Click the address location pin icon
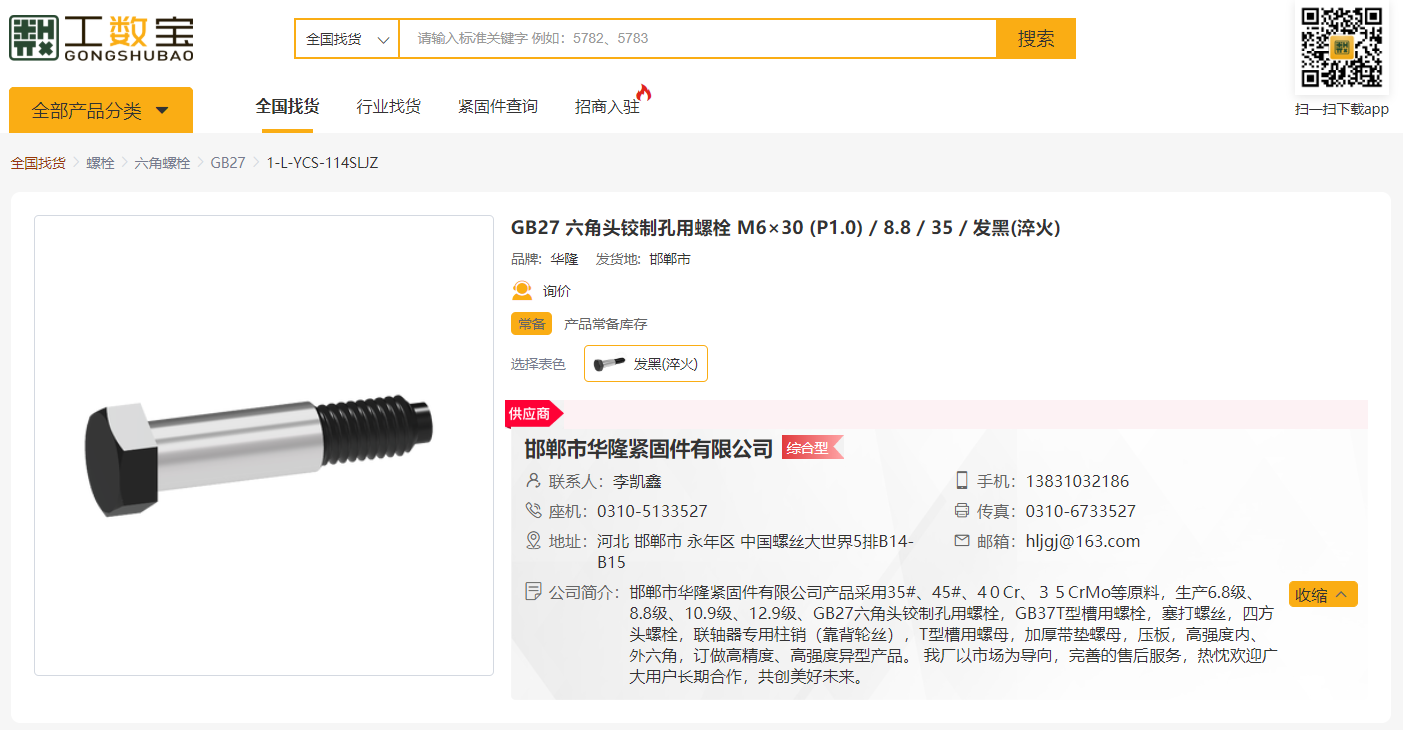 [x=533, y=541]
